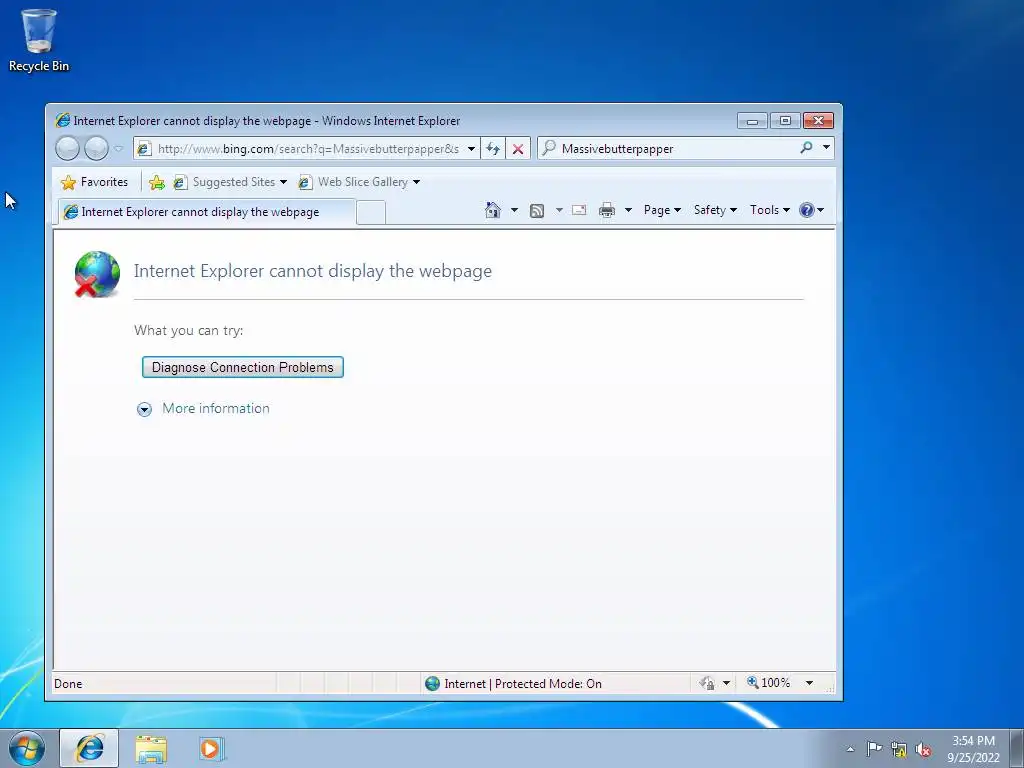Click the More information link text
The image size is (1024, 768).
(x=216, y=408)
